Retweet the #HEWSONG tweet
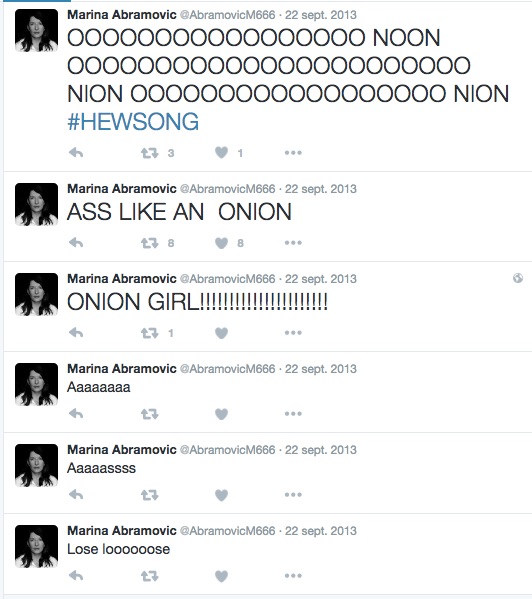 click(149, 153)
